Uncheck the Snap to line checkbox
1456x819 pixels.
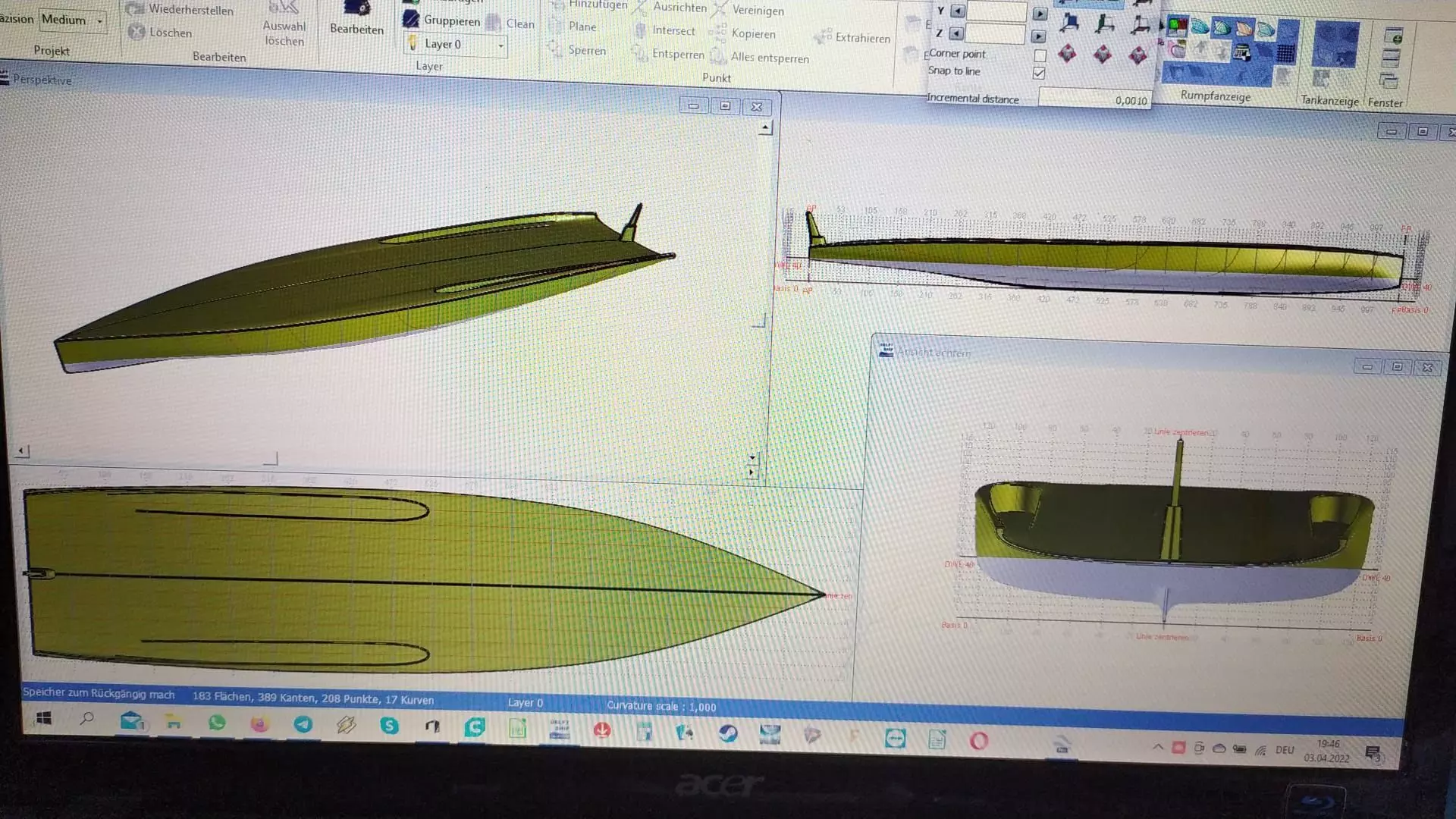(x=1039, y=73)
